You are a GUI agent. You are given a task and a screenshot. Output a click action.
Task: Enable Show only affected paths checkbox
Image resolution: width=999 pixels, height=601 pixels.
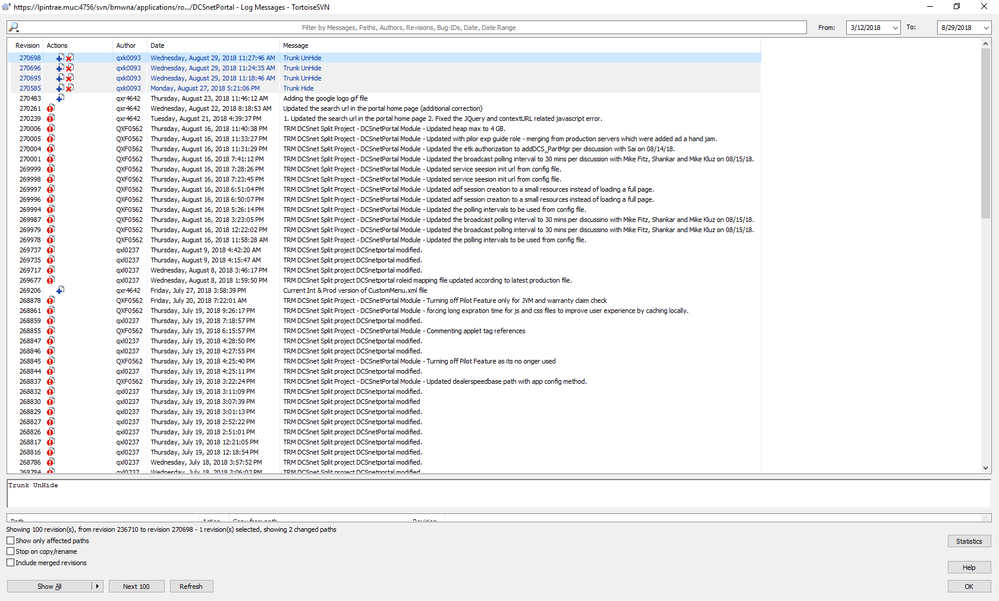point(10,540)
